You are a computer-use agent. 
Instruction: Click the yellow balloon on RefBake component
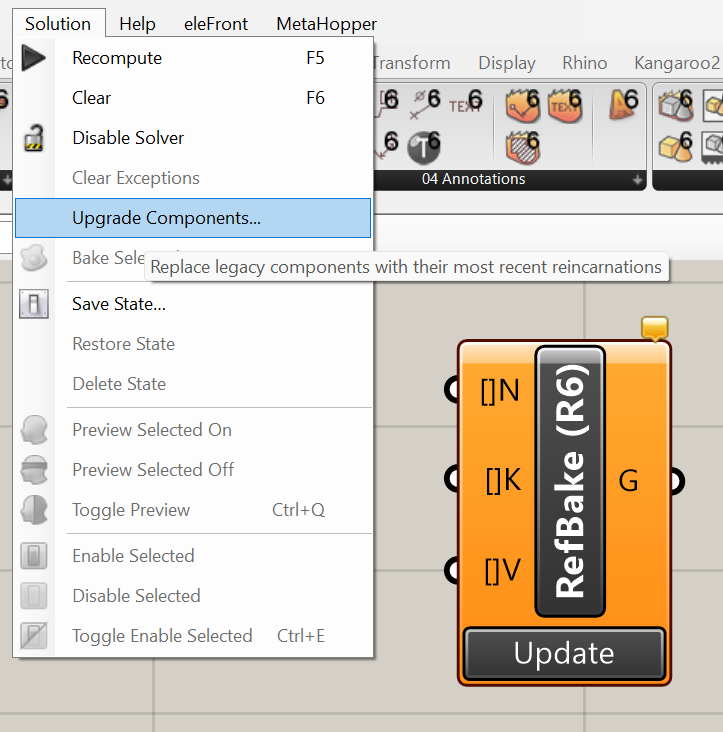pos(655,329)
